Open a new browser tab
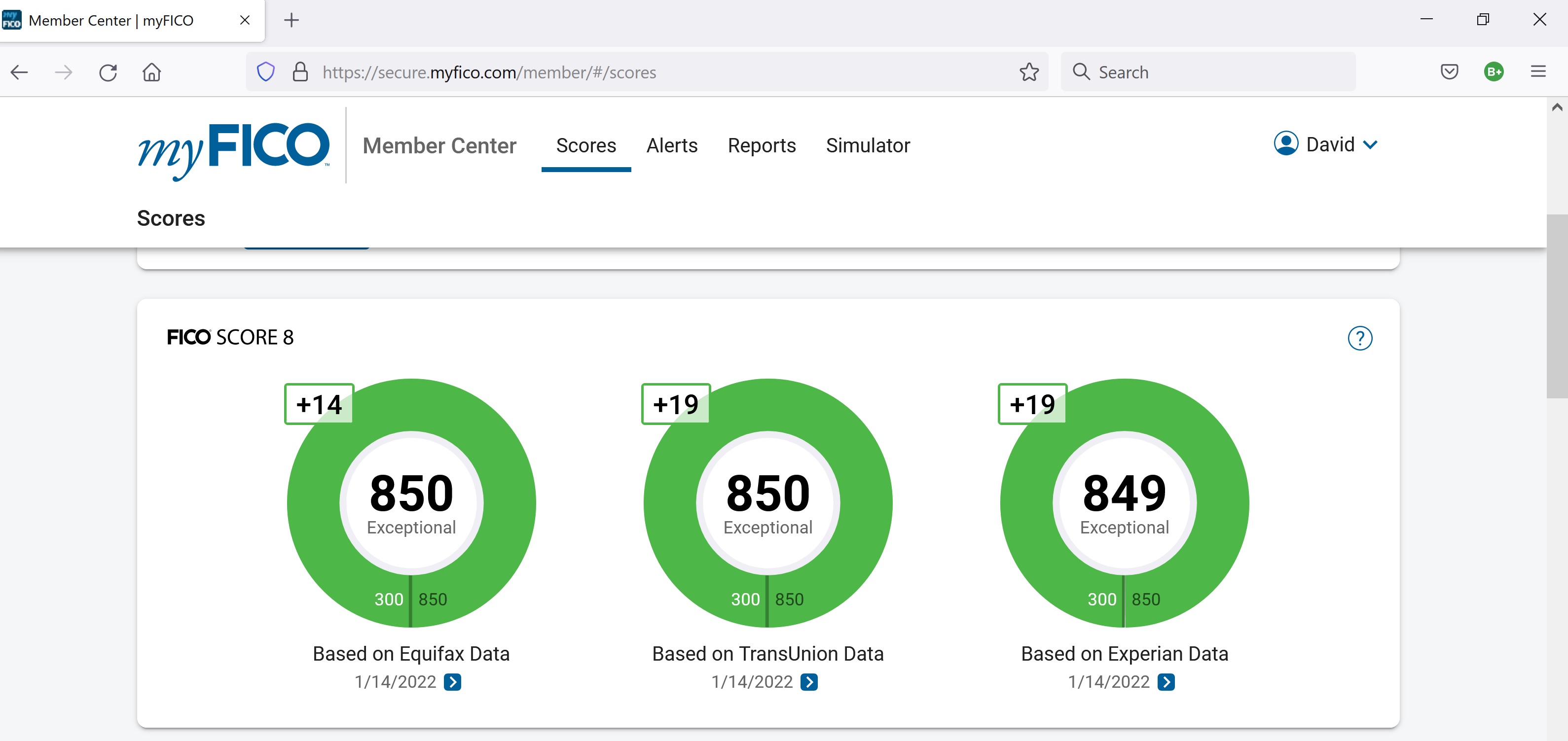 click(292, 20)
